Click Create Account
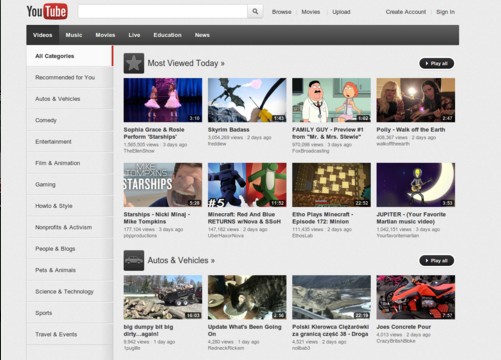This screenshot has width=501, height=360. pos(406,12)
